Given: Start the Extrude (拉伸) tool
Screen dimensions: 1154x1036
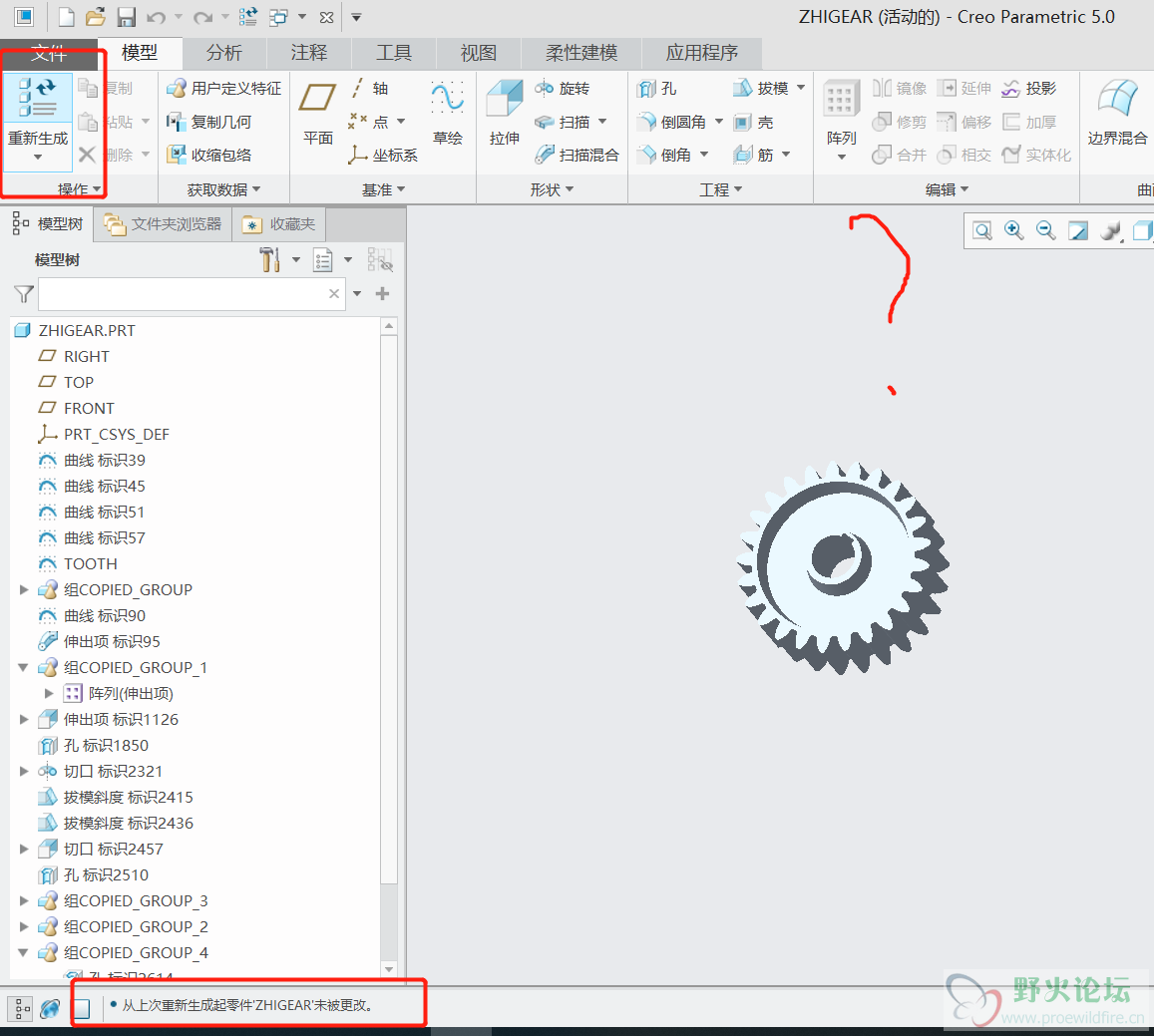Looking at the screenshot, I should tap(504, 114).
